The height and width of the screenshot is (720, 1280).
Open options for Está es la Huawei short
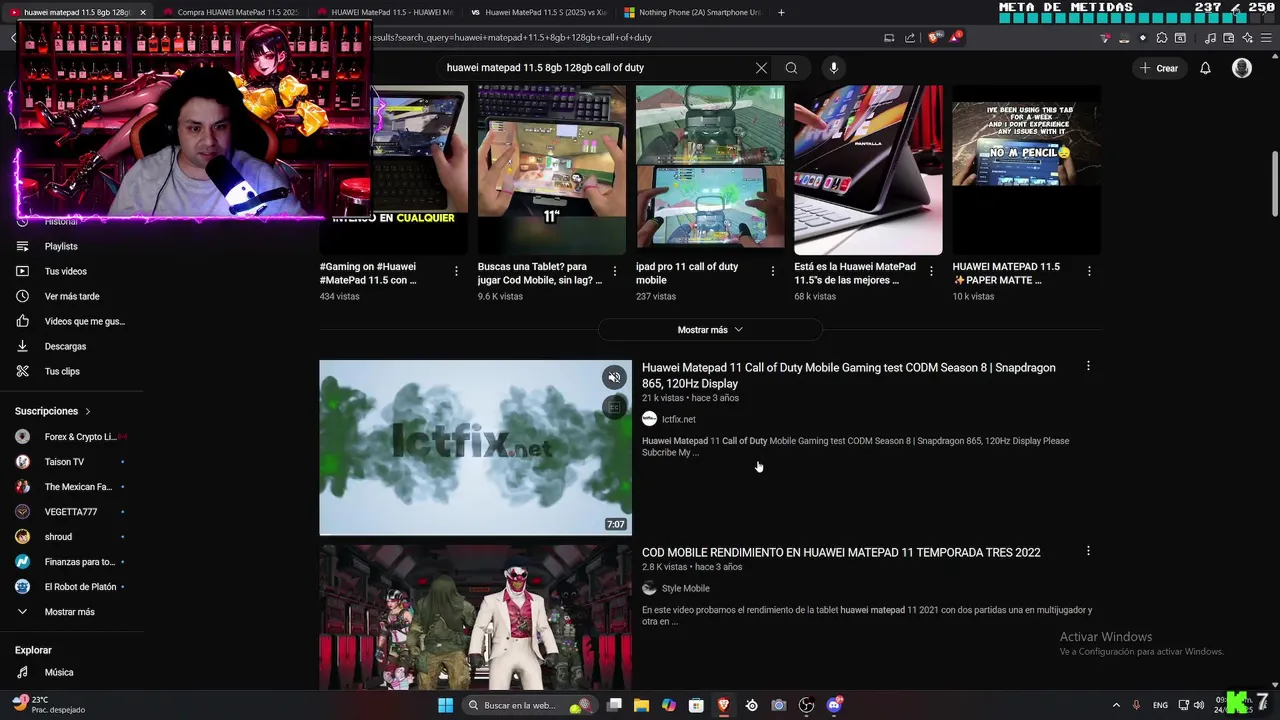931,271
